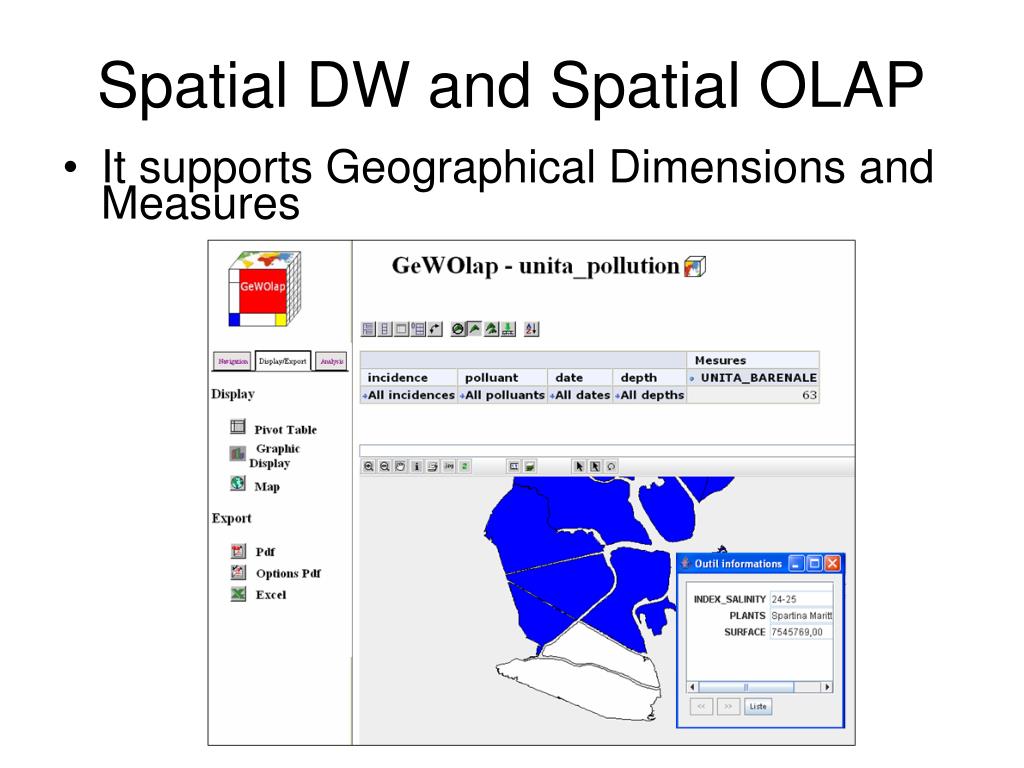The width and height of the screenshot is (1024, 768).
Task: Click the lasso selection tool icon
Action: click(611, 466)
